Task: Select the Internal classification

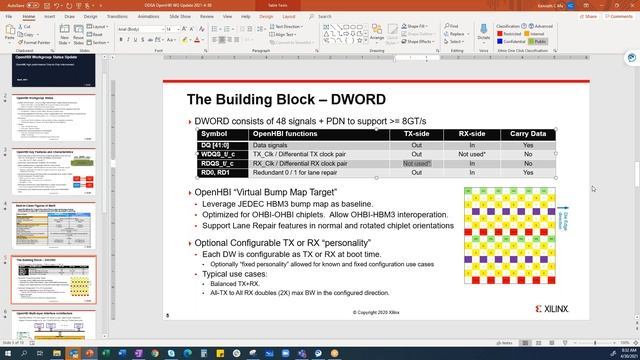Action: [534, 34]
